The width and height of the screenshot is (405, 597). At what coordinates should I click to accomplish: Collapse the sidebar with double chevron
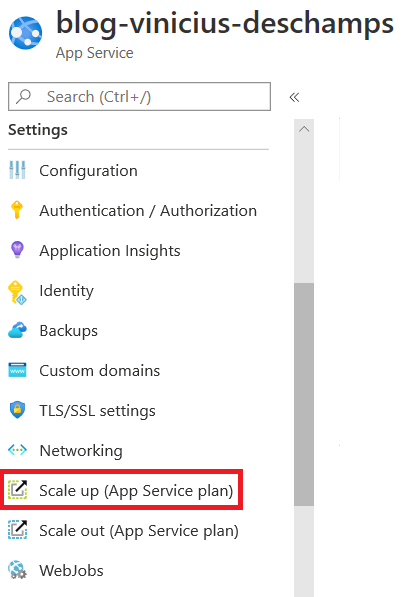pyautogui.click(x=294, y=97)
